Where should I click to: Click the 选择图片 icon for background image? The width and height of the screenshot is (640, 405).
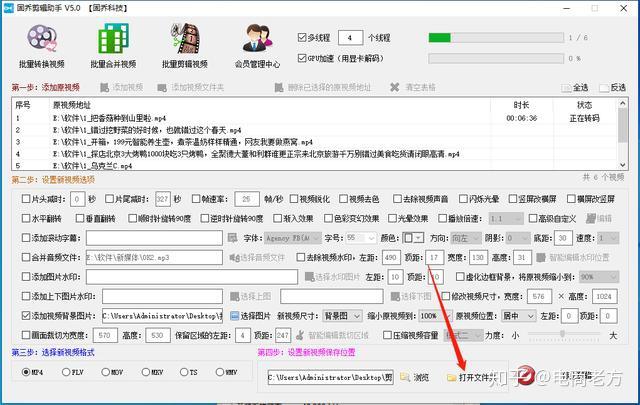point(234,316)
